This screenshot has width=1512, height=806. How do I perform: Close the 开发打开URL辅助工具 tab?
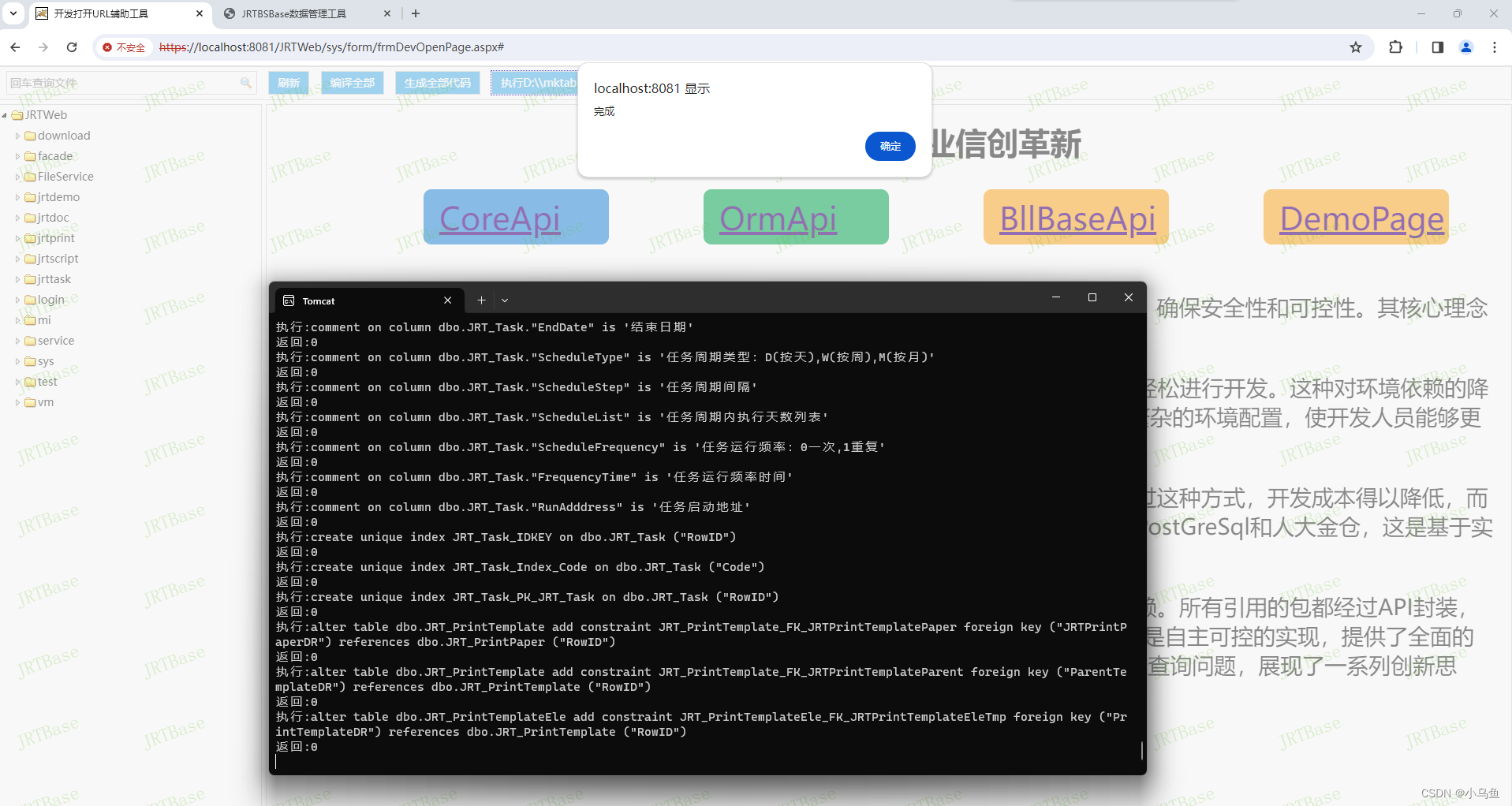[200, 13]
